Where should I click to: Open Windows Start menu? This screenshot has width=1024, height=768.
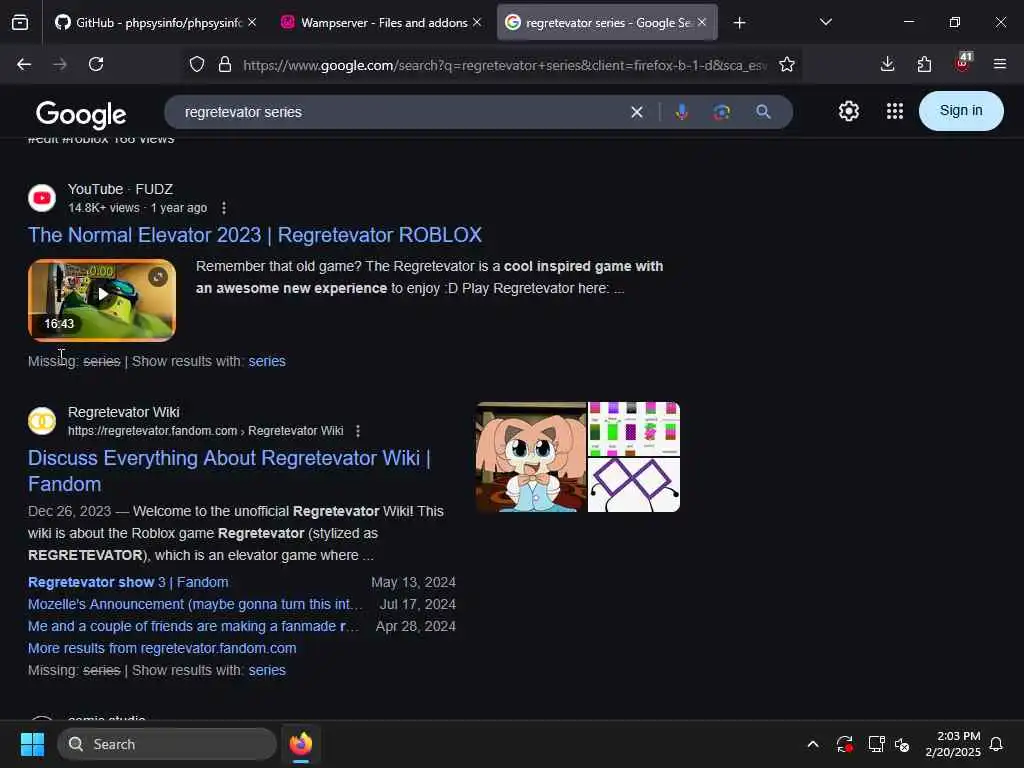coord(32,744)
